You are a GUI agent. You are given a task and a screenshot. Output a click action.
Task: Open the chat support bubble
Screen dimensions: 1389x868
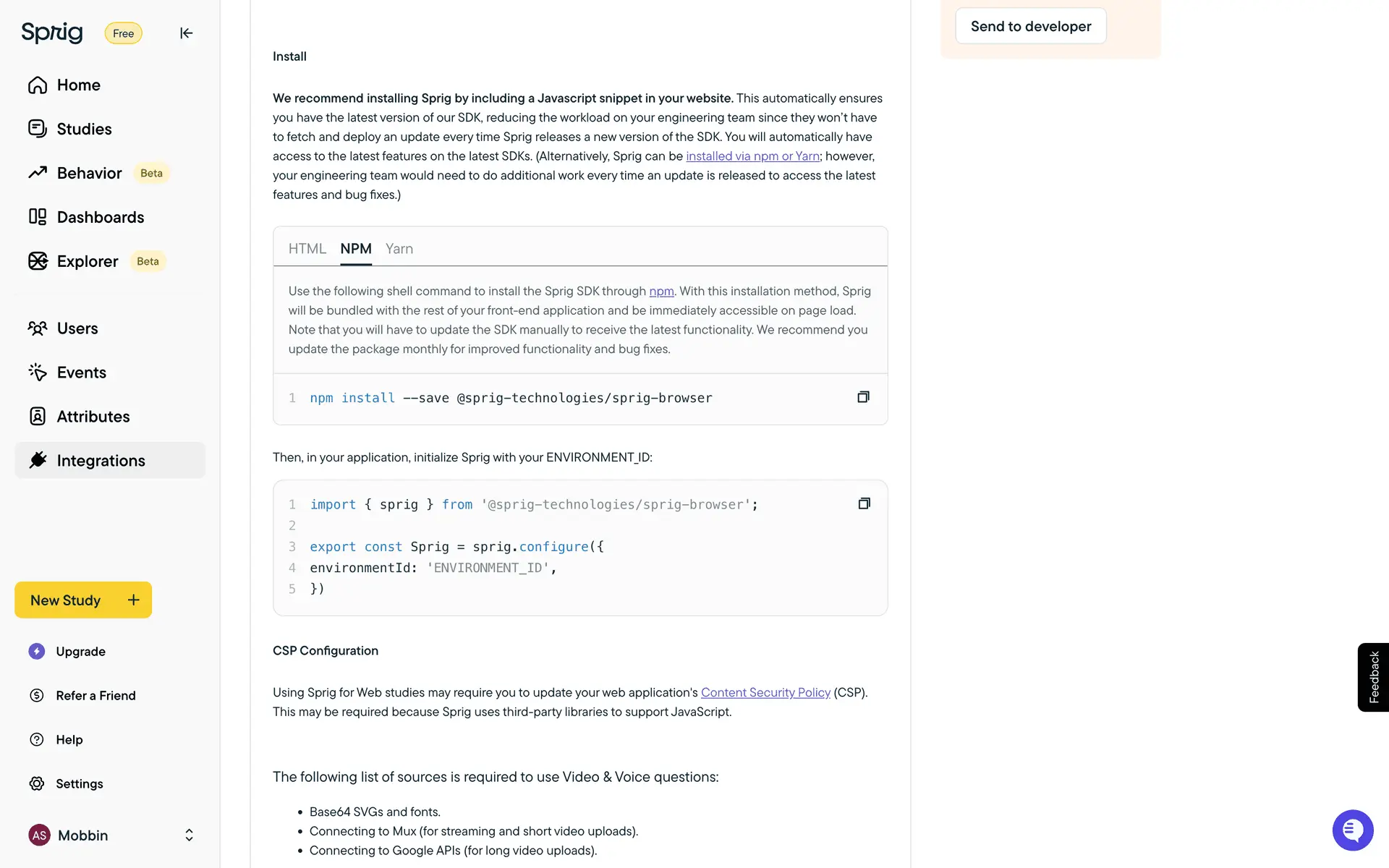tap(1352, 830)
